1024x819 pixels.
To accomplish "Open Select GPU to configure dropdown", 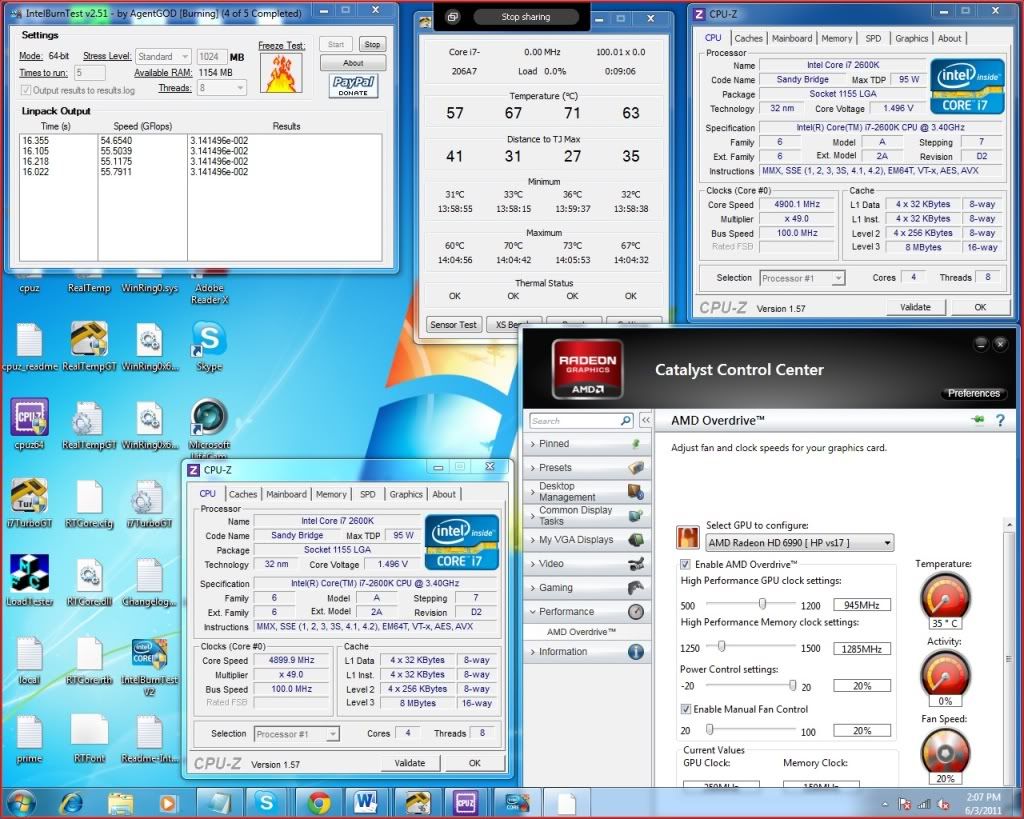I will [x=800, y=543].
